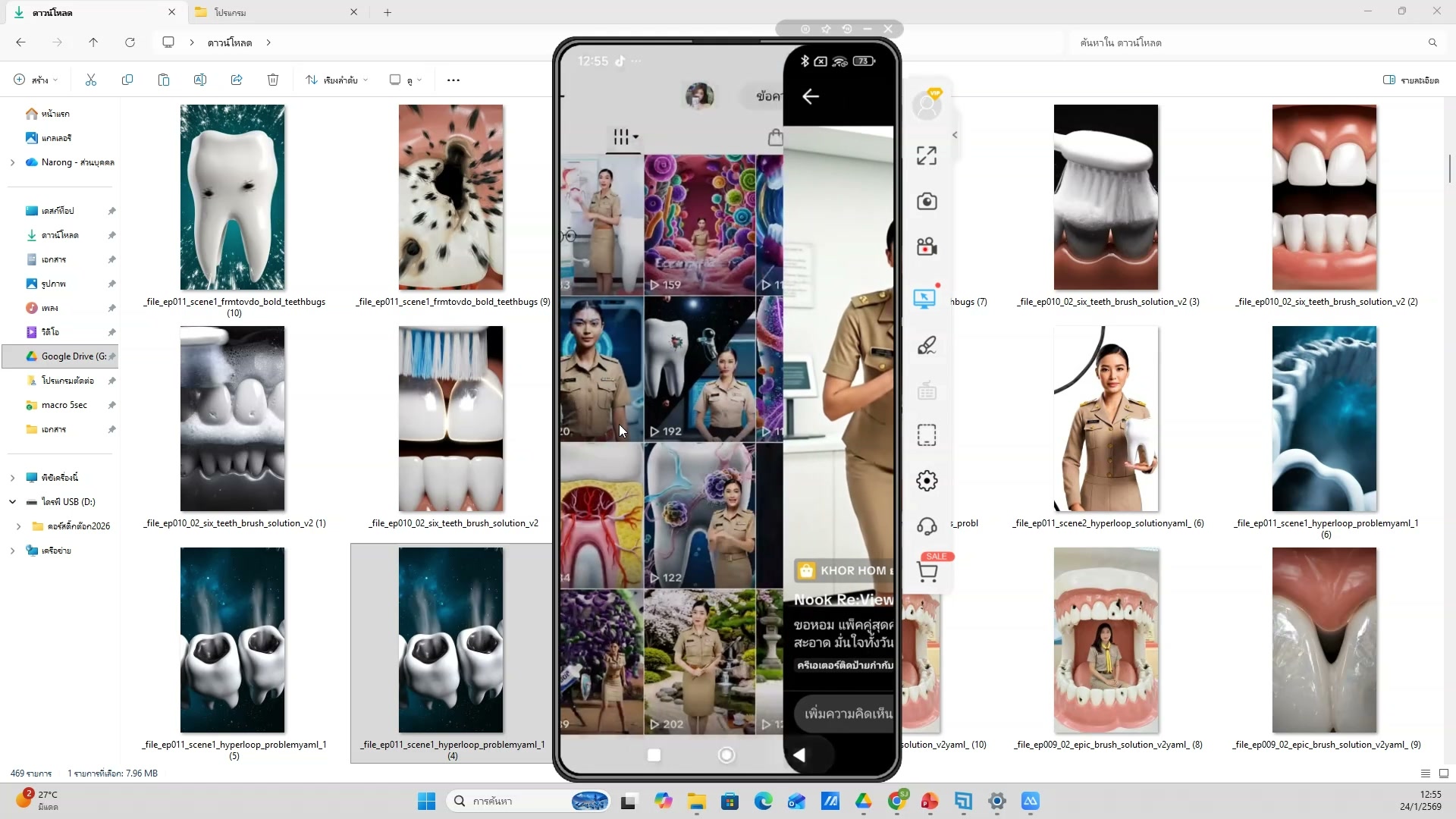The width and height of the screenshot is (1456, 819).
Task: Take a screenshot with camera icon
Action: pyautogui.click(x=926, y=201)
